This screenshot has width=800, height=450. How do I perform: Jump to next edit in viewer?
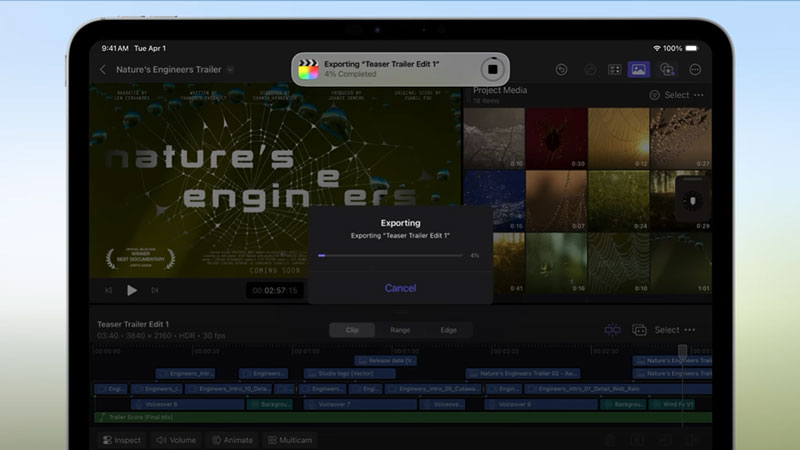(155, 290)
